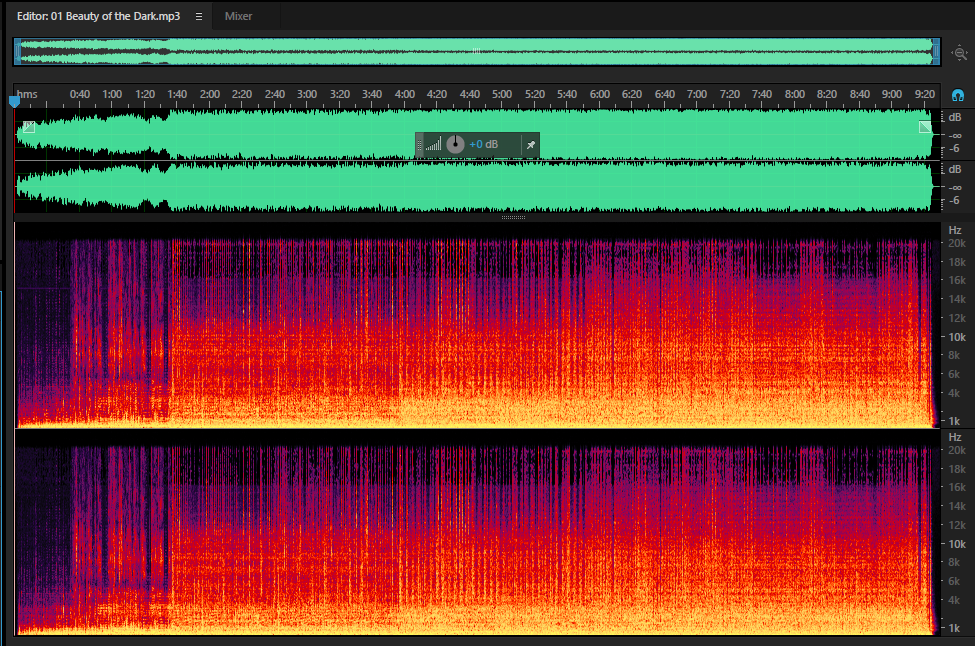The image size is (975, 646).
Task: Click inside the lower channel waveform display
Action: 476,187
